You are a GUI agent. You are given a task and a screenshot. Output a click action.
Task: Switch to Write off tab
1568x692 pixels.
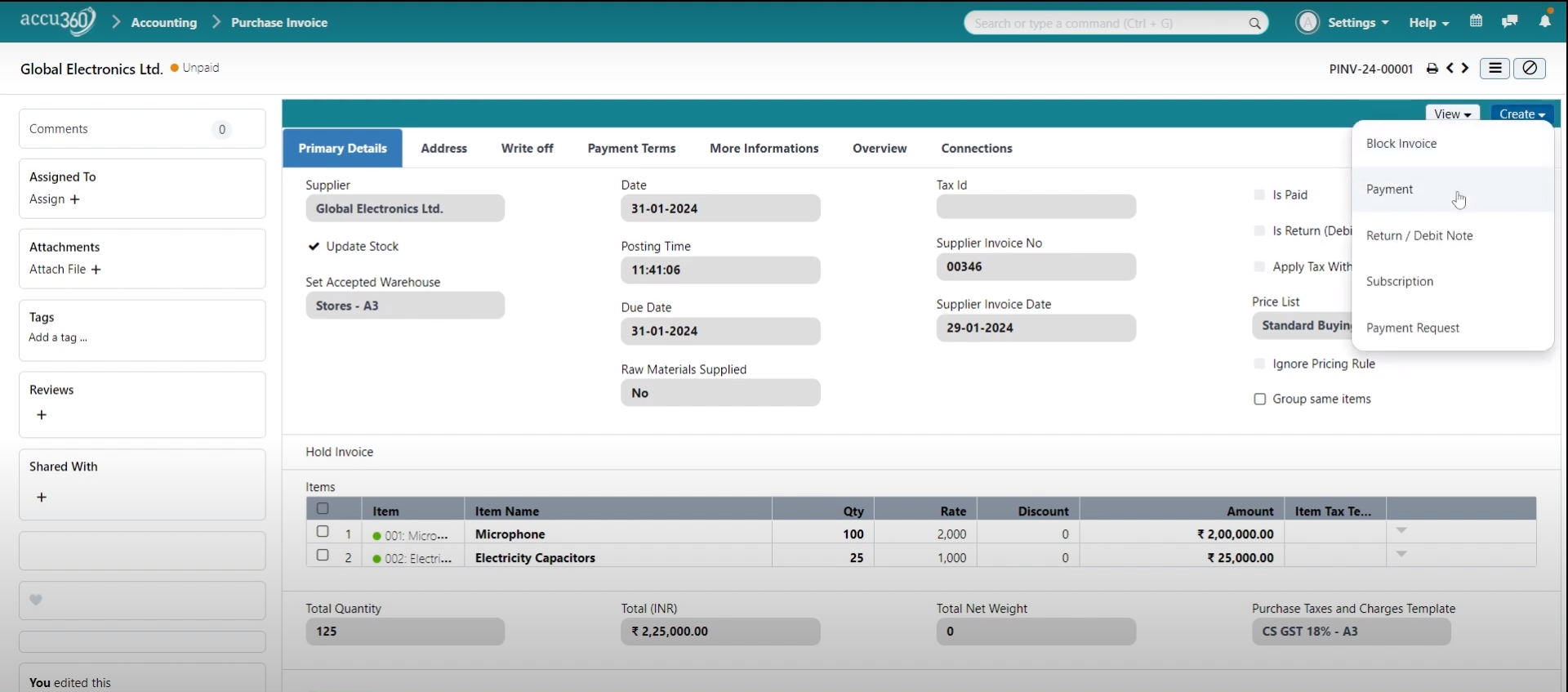[528, 149]
